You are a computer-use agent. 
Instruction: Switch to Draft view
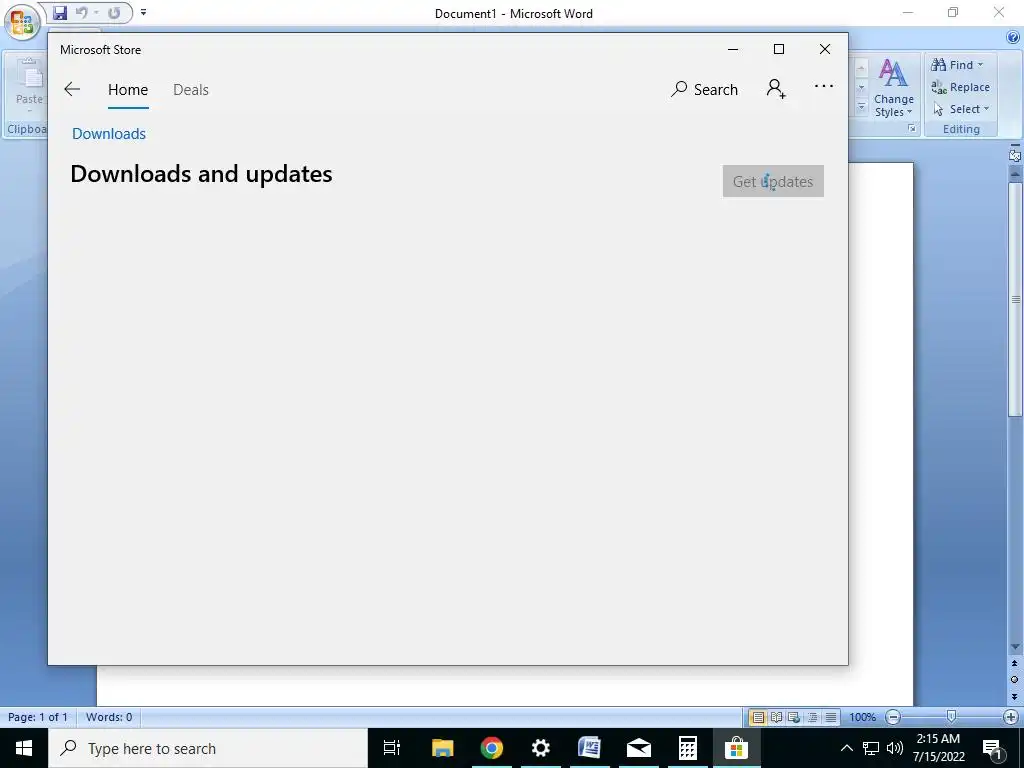830,717
